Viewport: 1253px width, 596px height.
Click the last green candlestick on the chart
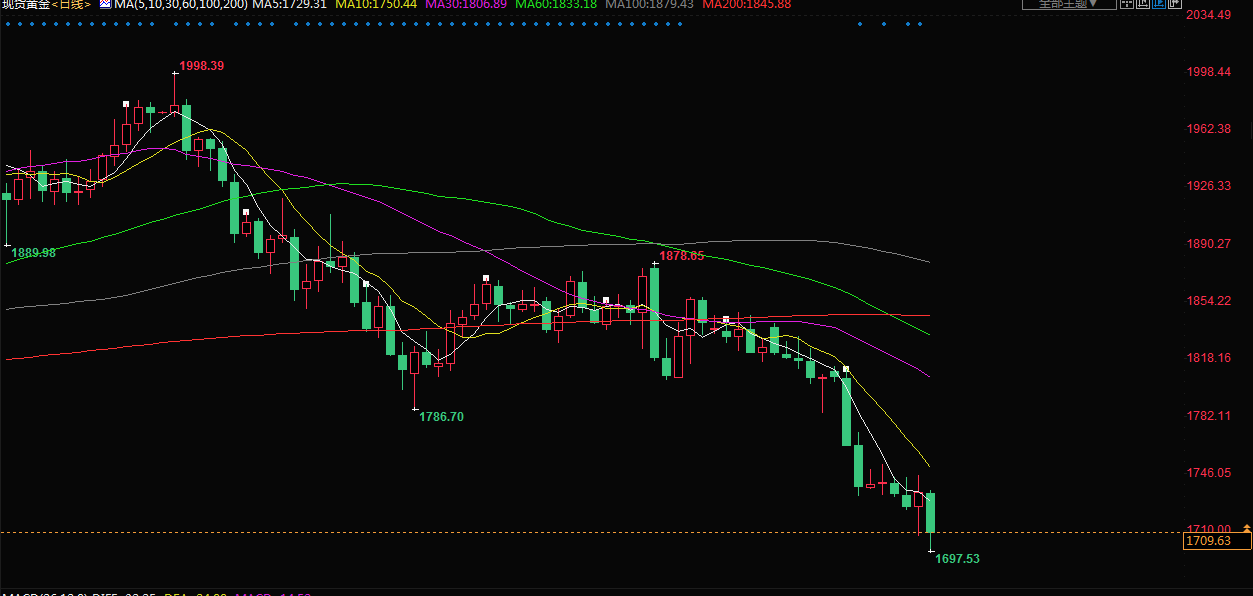tap(930, 512)
